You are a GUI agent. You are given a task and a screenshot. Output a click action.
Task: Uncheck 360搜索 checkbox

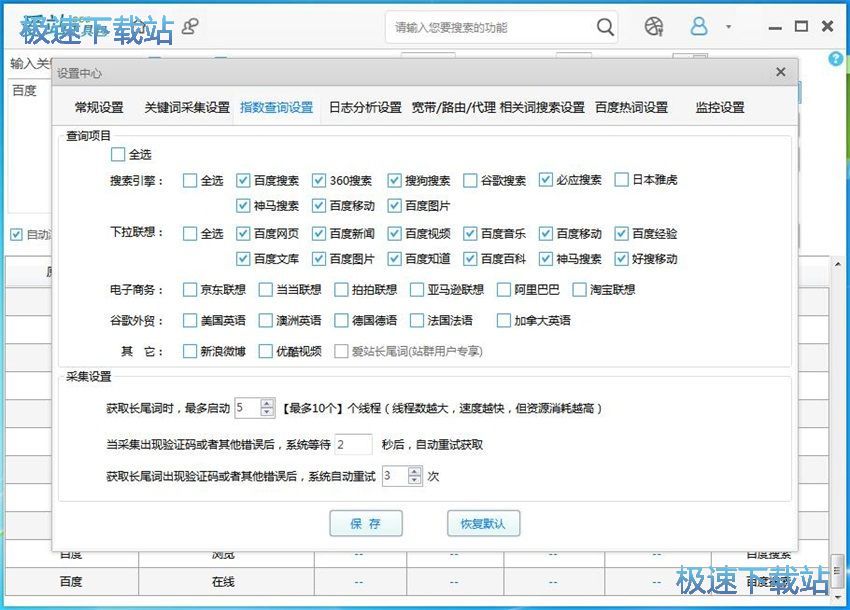[319, 180]
